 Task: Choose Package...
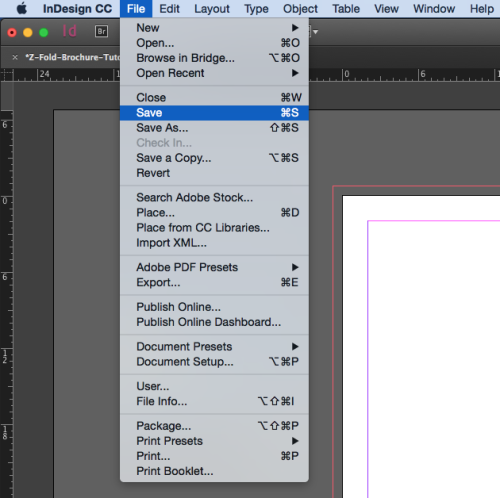click(214, 426)
